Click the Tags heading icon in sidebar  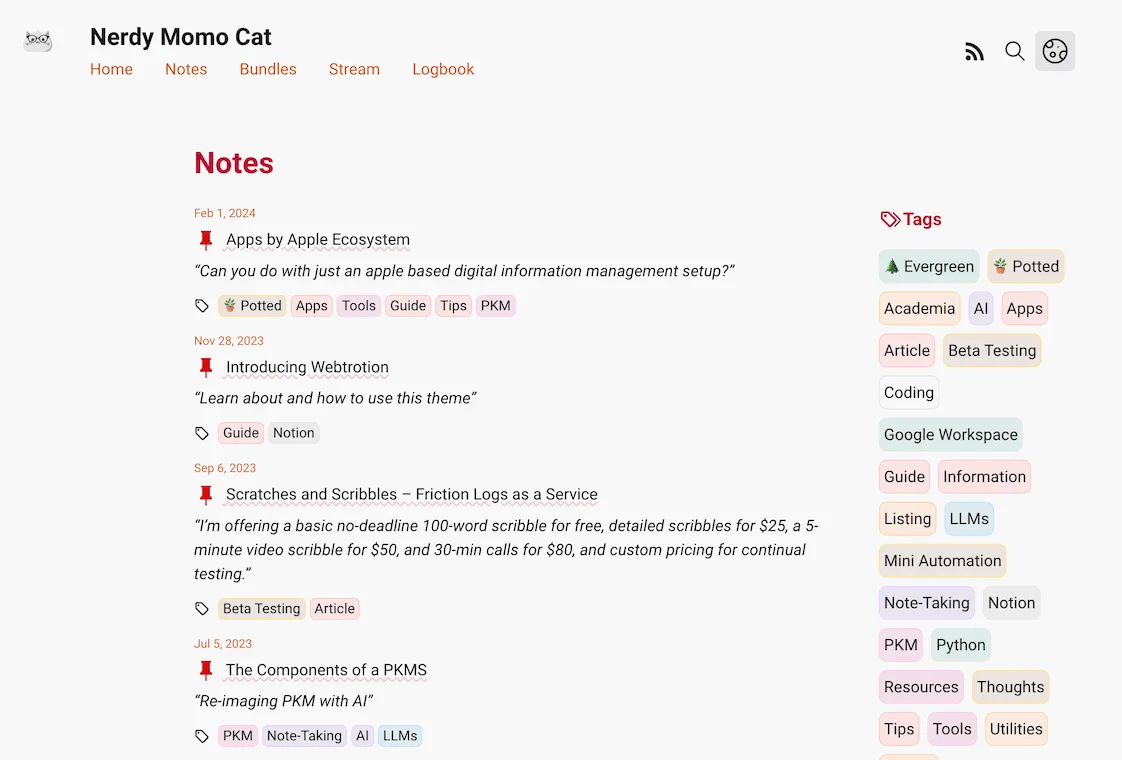890,219
